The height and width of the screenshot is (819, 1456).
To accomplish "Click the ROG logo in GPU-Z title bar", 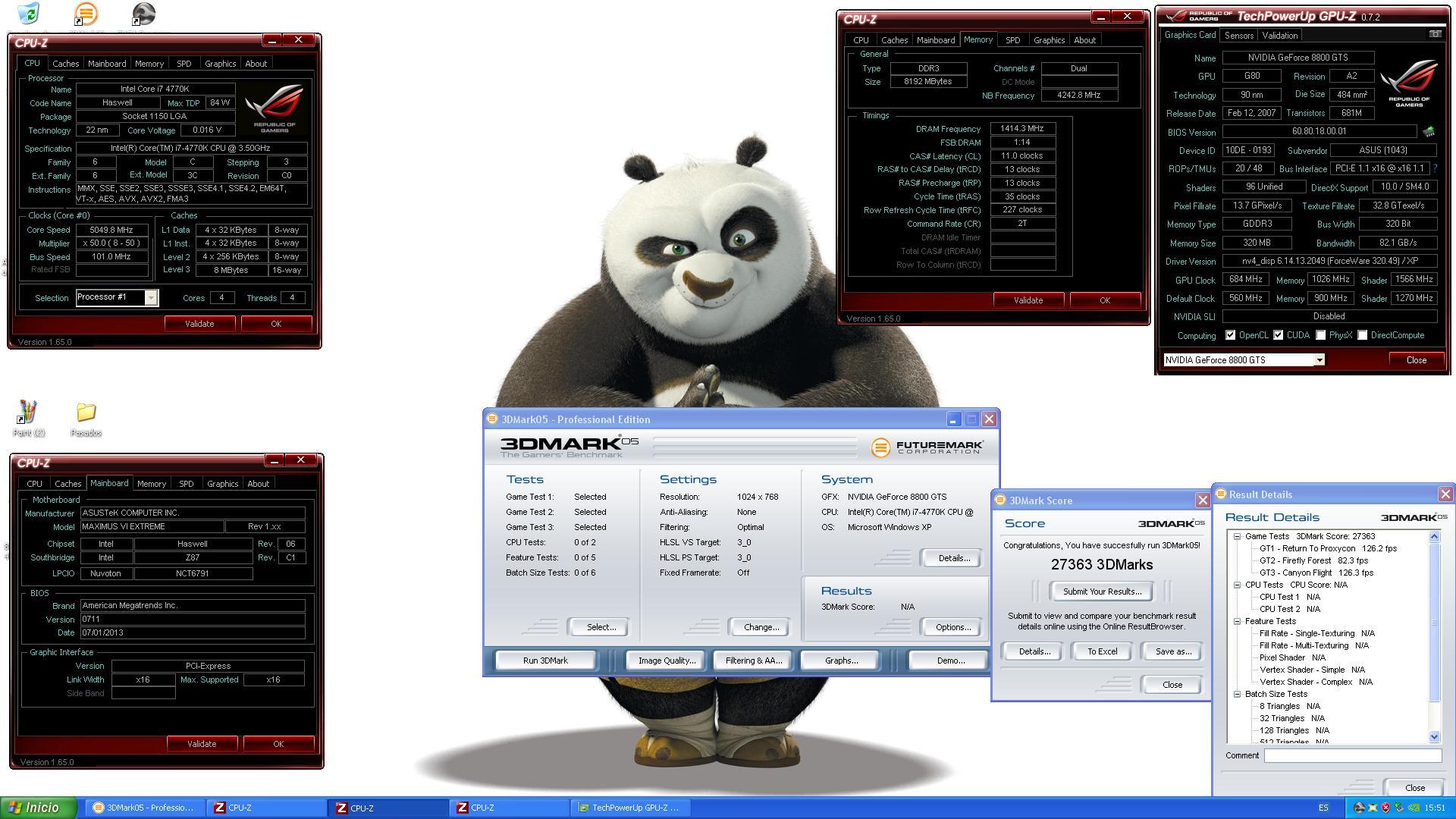I will click(x=1198, y=16).
